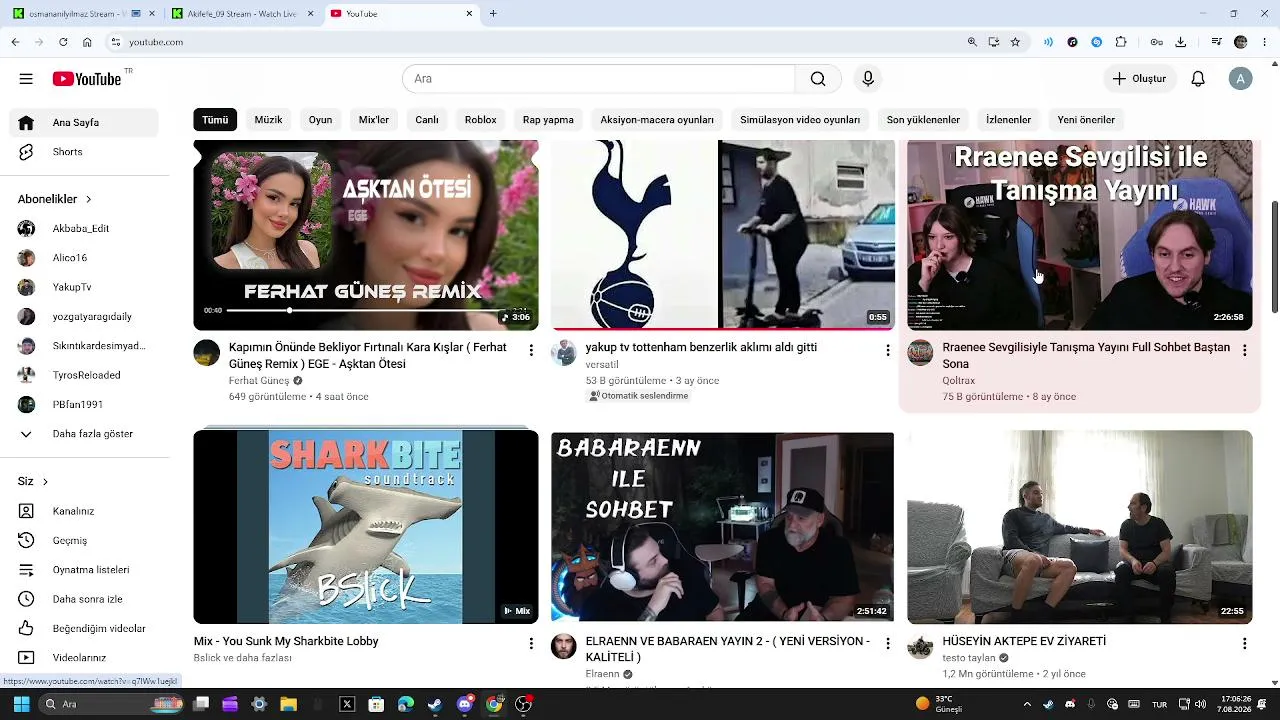Image resolution: width=1280 pixels, height=720 pixels.
Task: Reload the page in the browser
Action: (63, 42)
